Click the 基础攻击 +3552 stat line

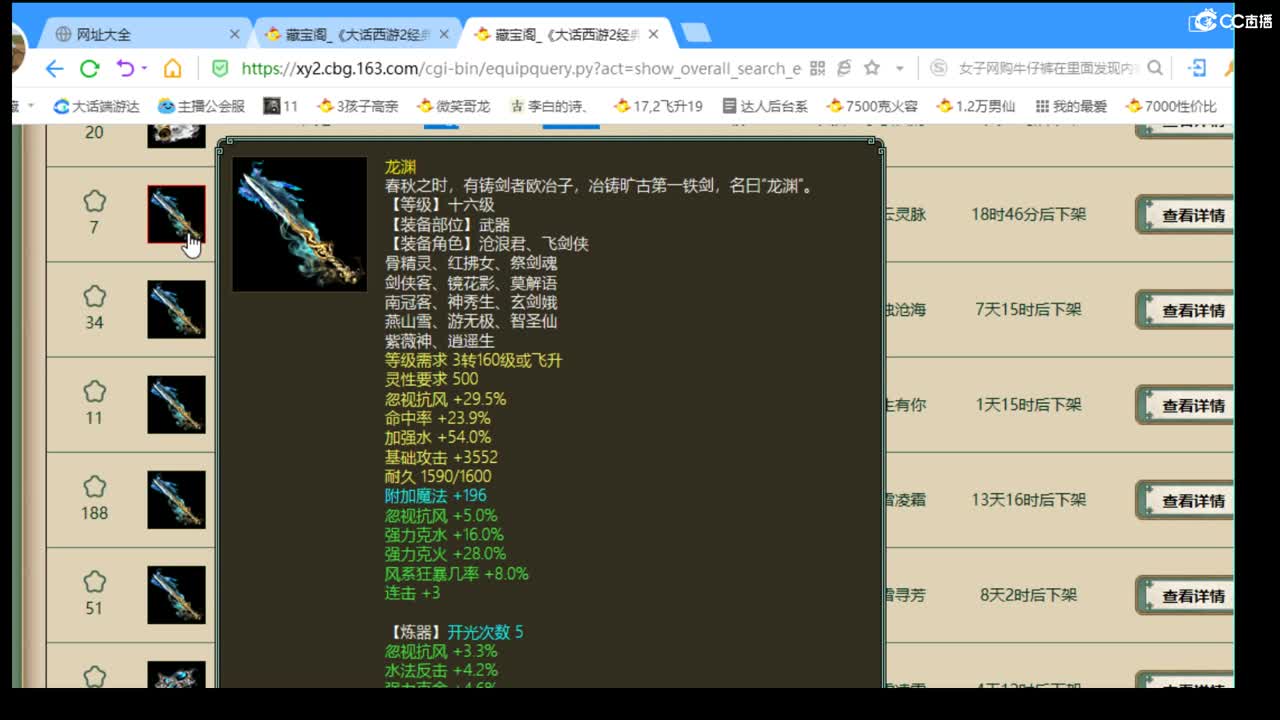441,457
